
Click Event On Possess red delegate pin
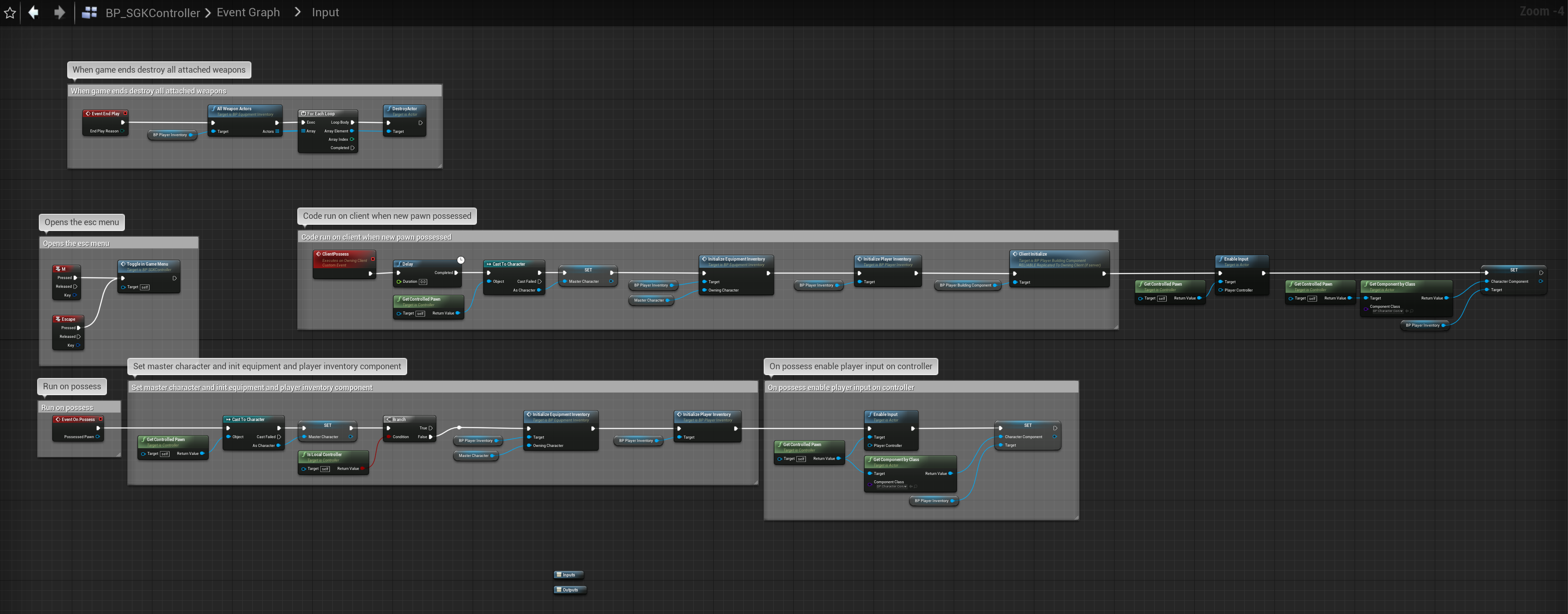click(101, 419)
